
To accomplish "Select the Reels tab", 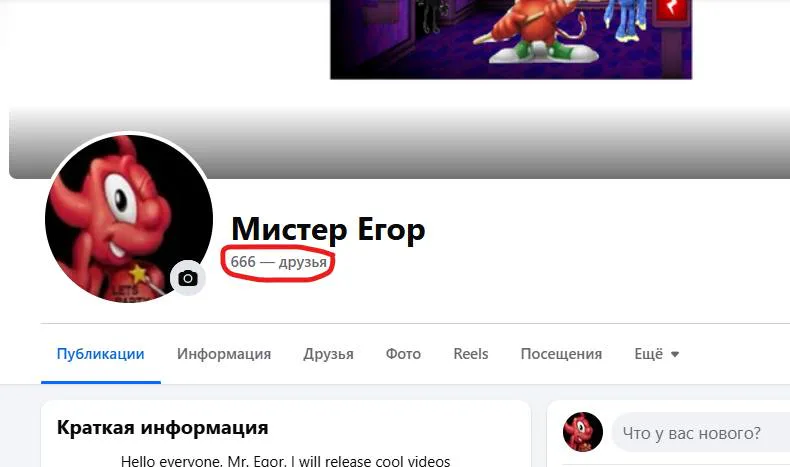I will point(471,354).
